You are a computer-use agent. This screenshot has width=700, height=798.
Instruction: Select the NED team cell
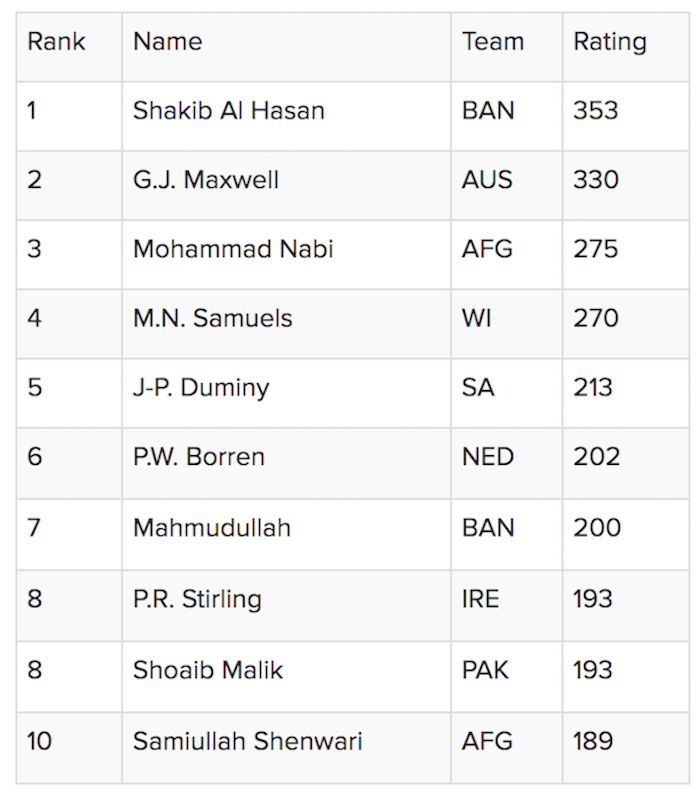click(x=487, y=457)
